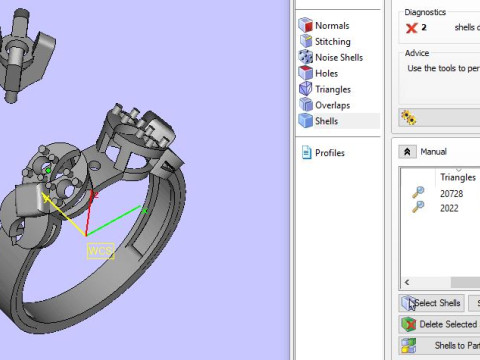Click the horizontal scrollbar thumb in shell list

coord(465,282)
